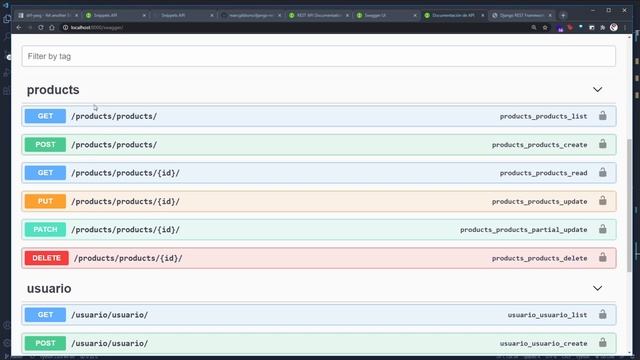640x360 pixels.
Task: Expand the DELETE /products/products/{id}/ operation
Action: pos(319,258)
